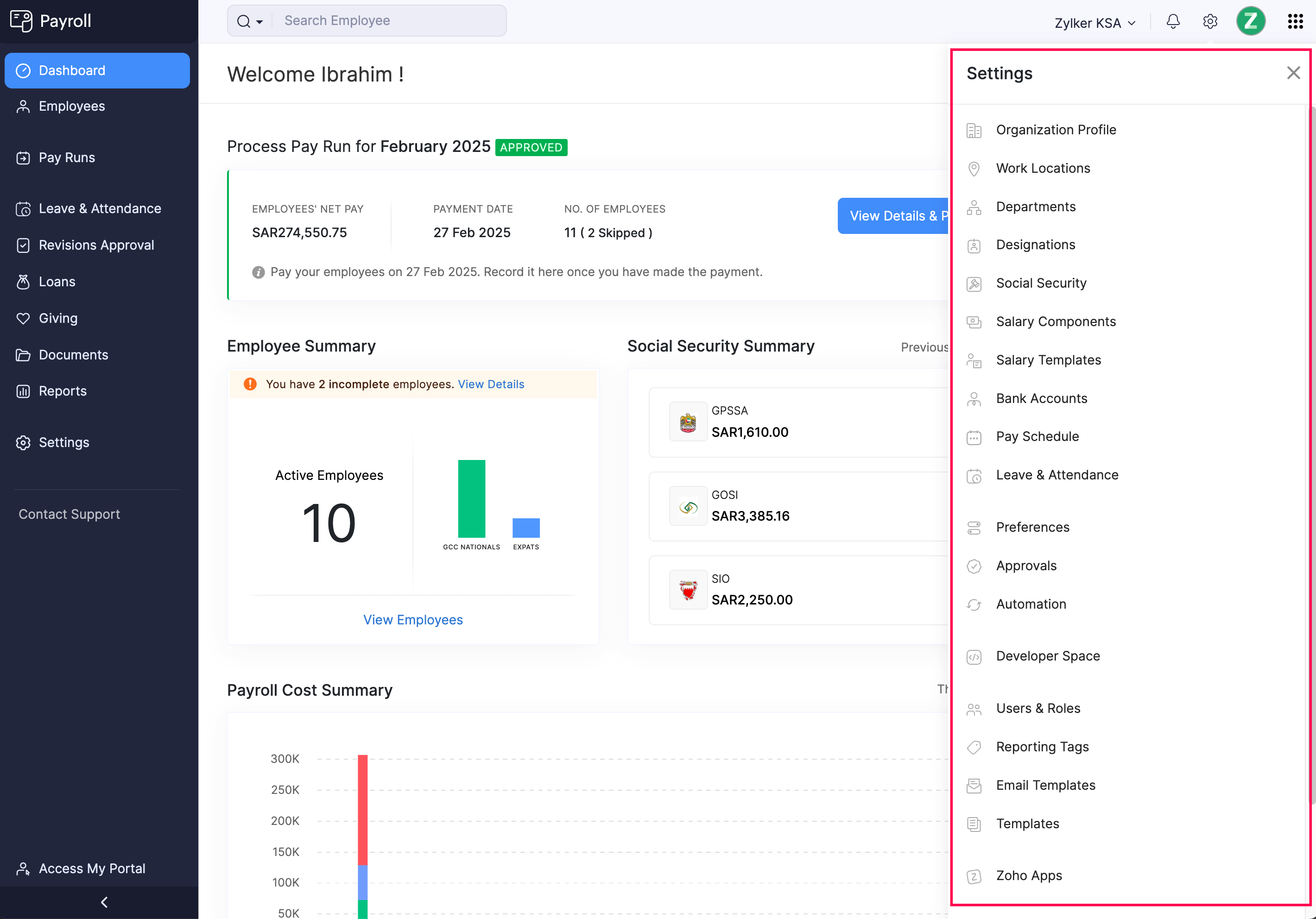Viewport: 1316px width, 919px height.
Task: Open the Zoho apps grid launcher
Action: point(1295,21)
